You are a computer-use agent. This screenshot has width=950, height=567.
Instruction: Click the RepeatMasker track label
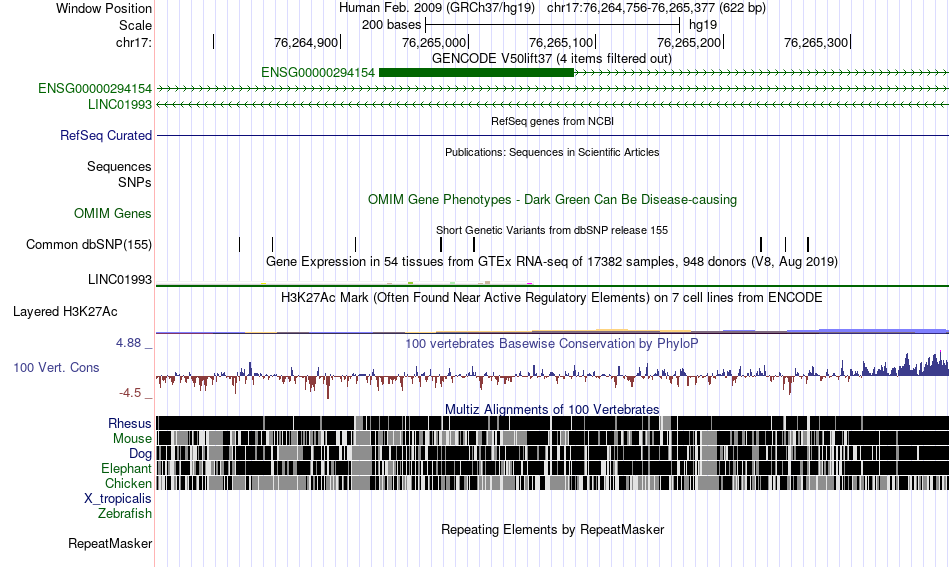(110, 543)
